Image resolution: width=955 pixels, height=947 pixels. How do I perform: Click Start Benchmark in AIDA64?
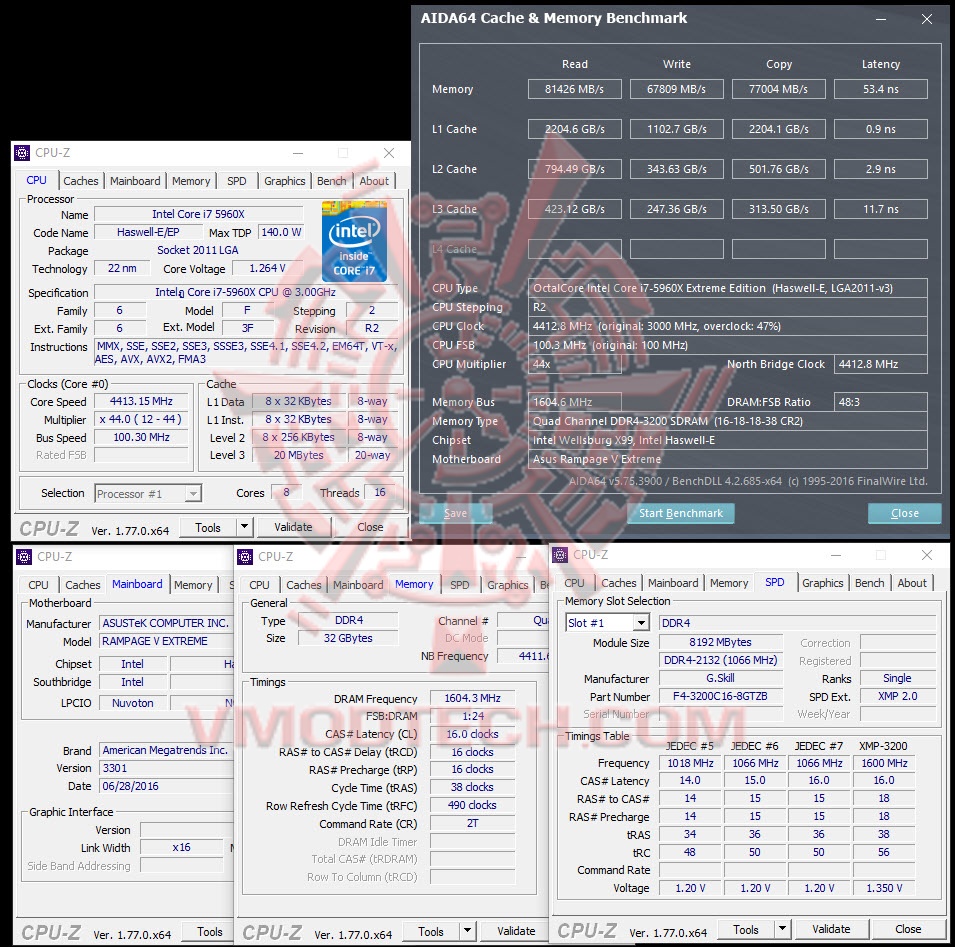(x=680, y=513)
